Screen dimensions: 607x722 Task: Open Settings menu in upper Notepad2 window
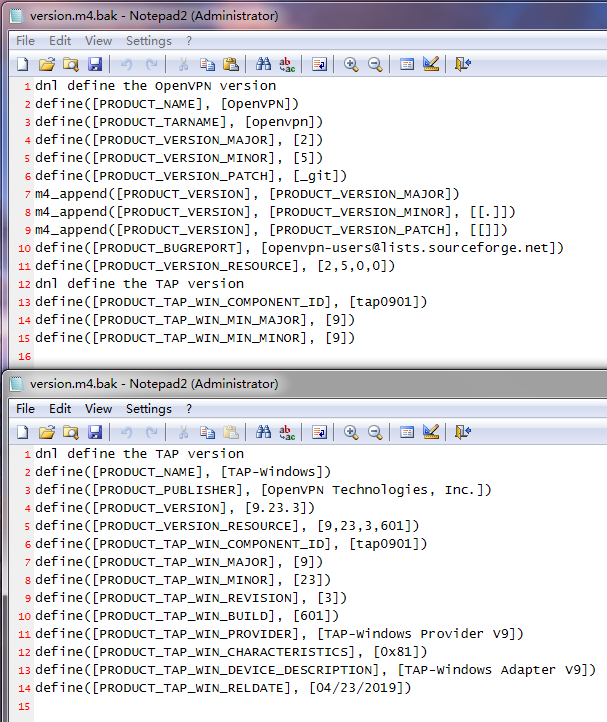click(x=149, y=41)
